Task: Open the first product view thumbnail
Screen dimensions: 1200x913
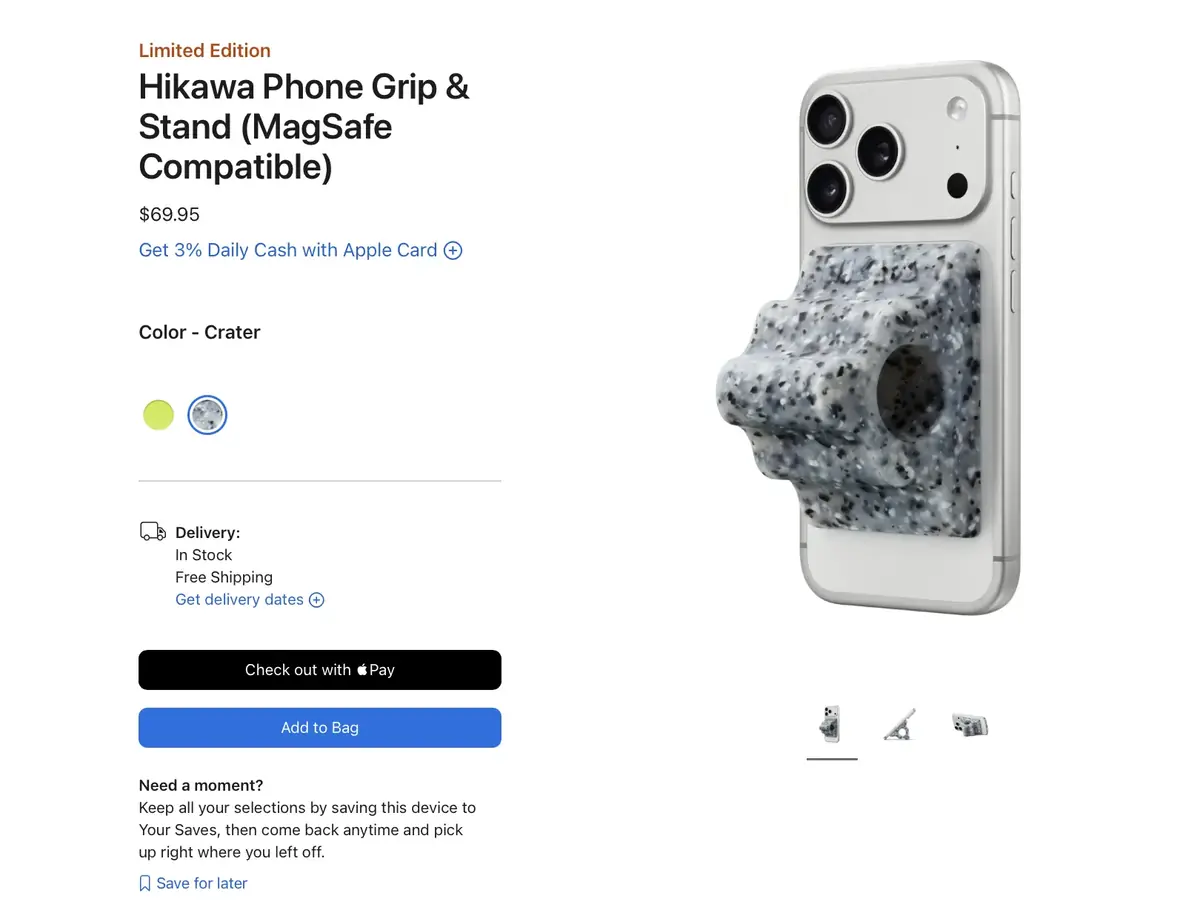Action: (x=831, y=722)
